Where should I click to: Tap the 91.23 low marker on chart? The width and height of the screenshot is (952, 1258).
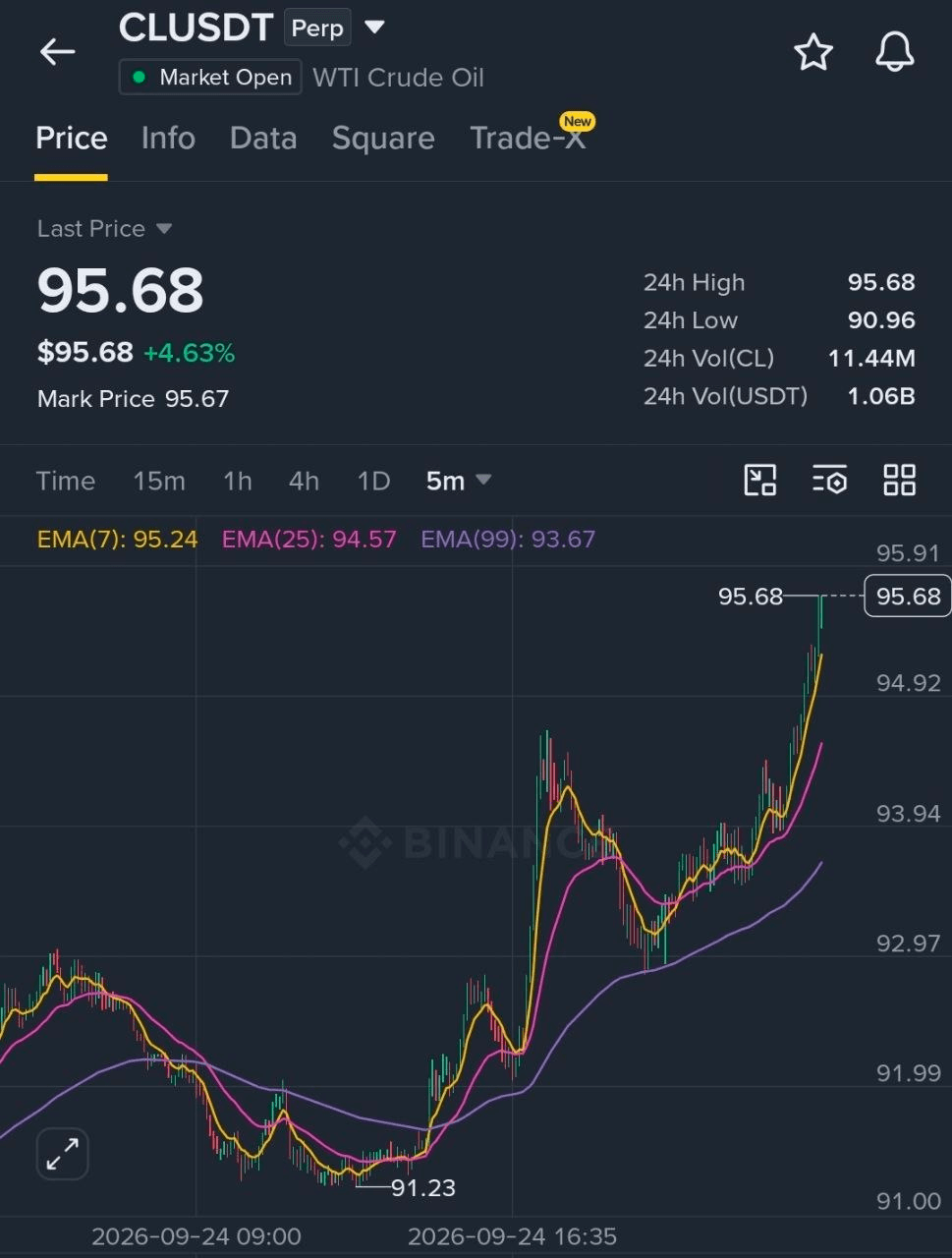tap(423, 1188)
